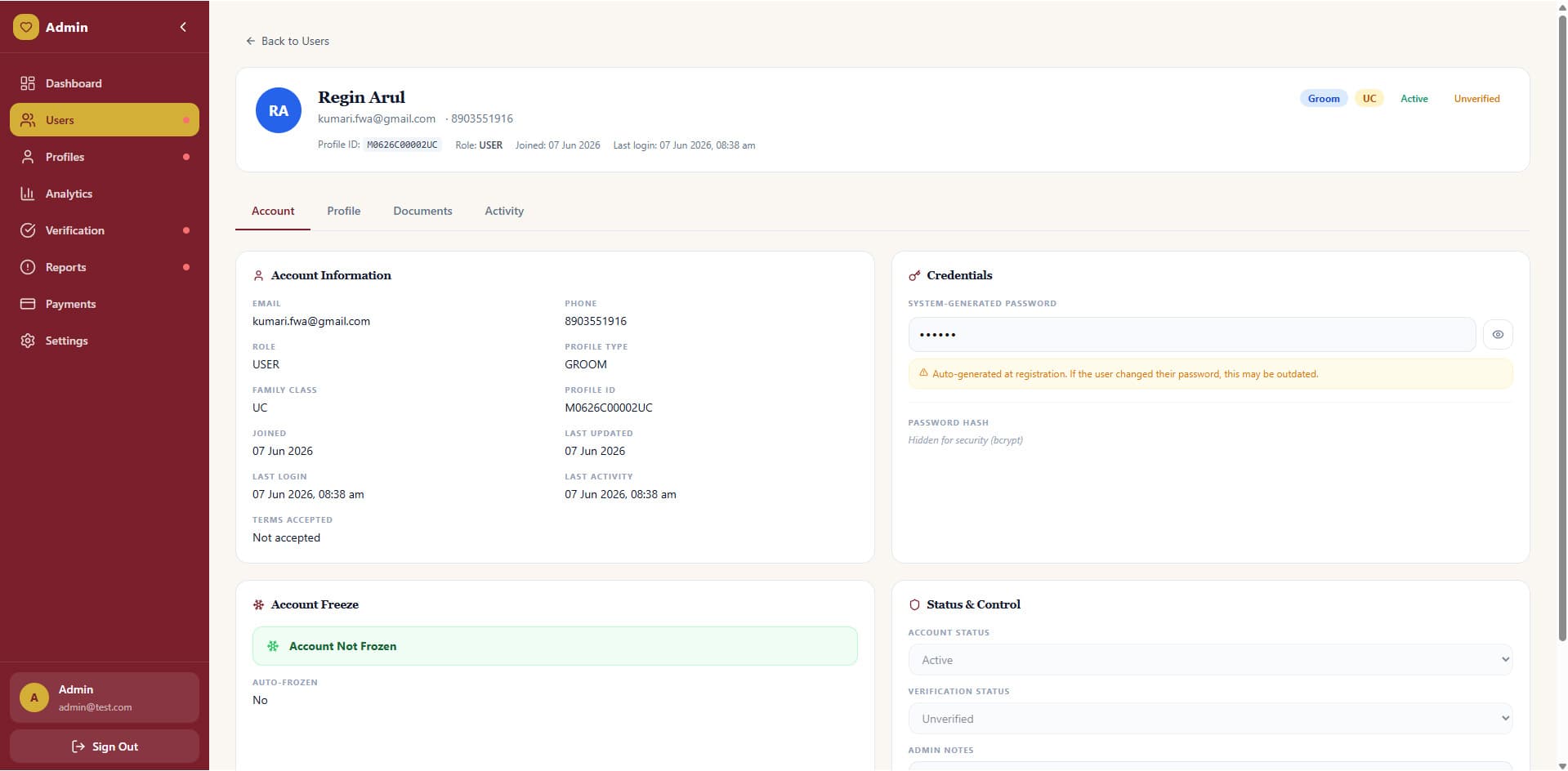This screenshot has height=771, width=1568.
Task: Click the Unverified status badge
Action: pyautogui.click(x=1476, y=99)
